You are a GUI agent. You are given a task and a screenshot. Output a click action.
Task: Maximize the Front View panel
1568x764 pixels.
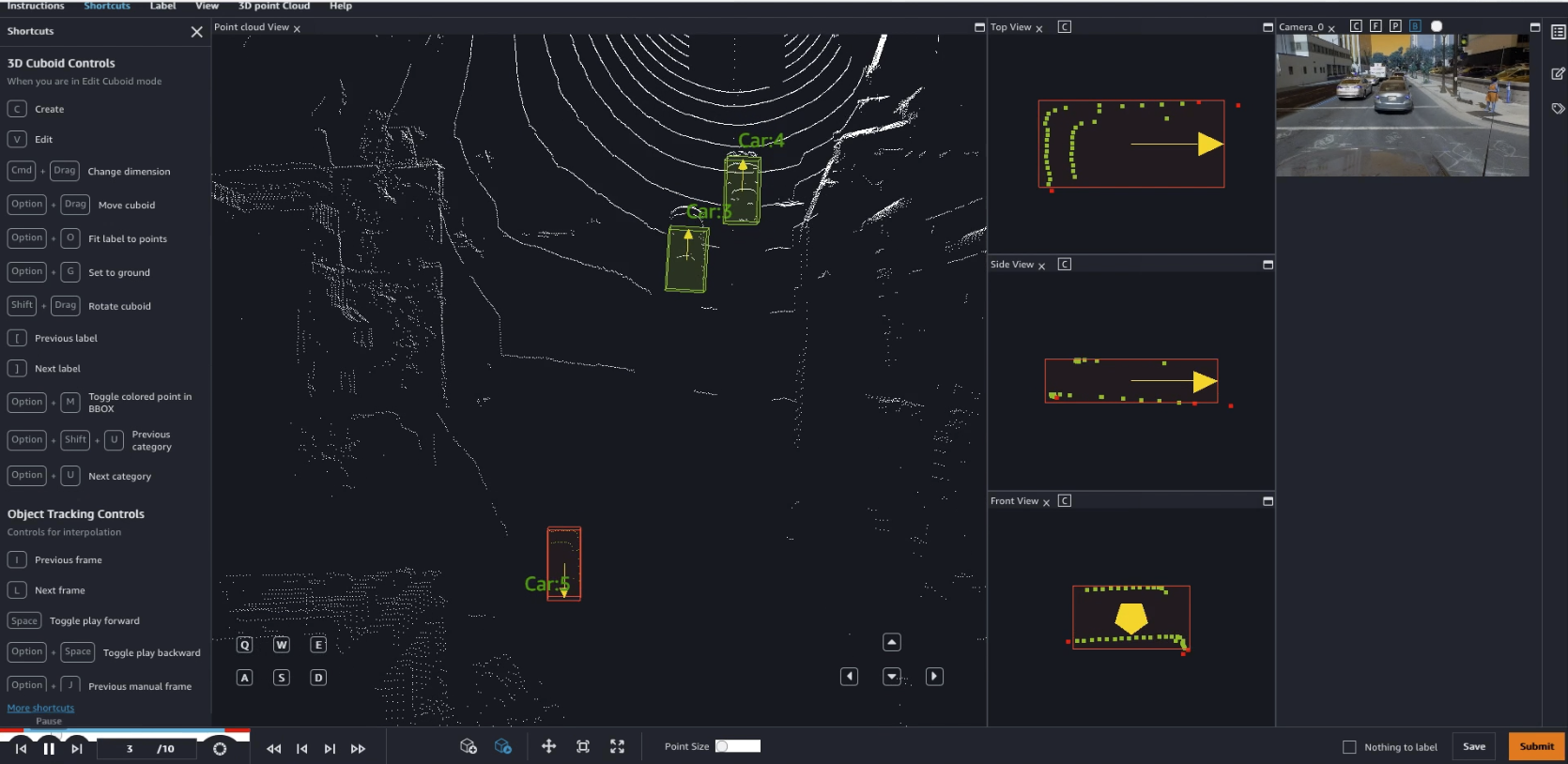pos(1268,501)
